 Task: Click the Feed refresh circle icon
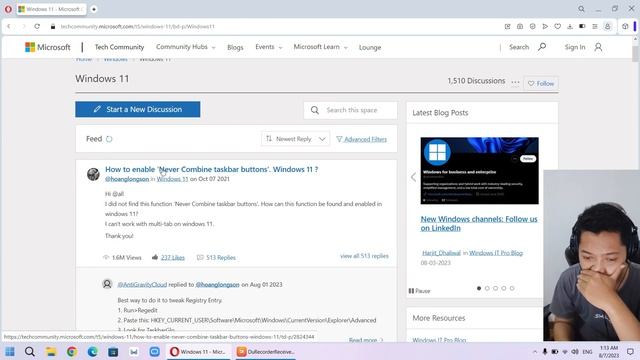click(x=109, y=139)
